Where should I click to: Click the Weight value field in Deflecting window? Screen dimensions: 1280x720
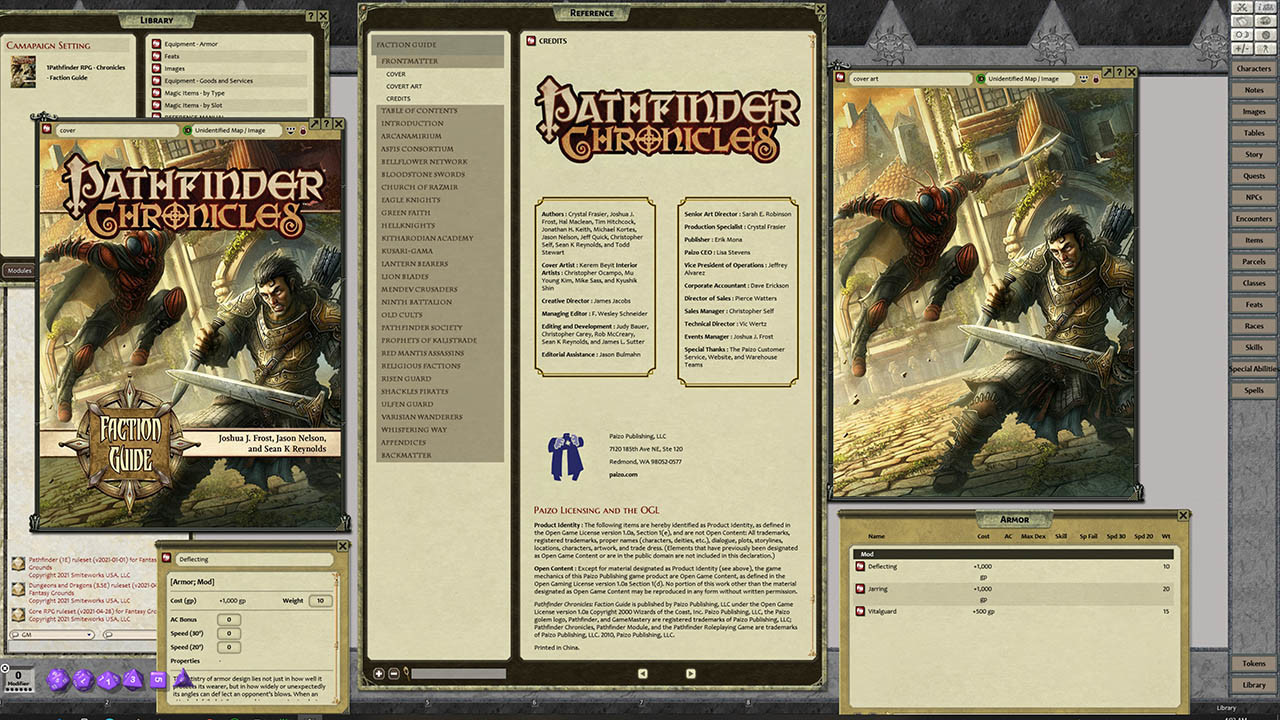(x=320, y=601)
